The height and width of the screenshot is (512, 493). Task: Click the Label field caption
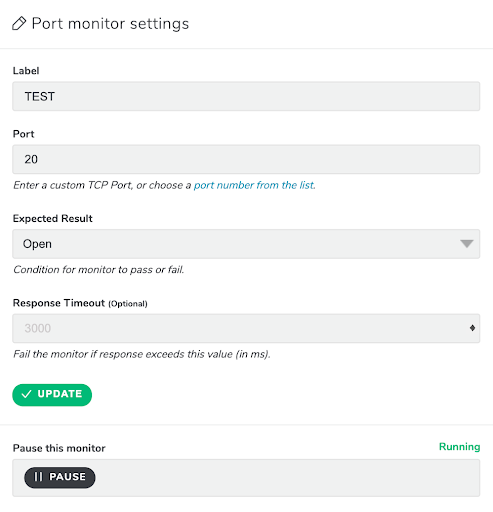click(x=26, y=71)
